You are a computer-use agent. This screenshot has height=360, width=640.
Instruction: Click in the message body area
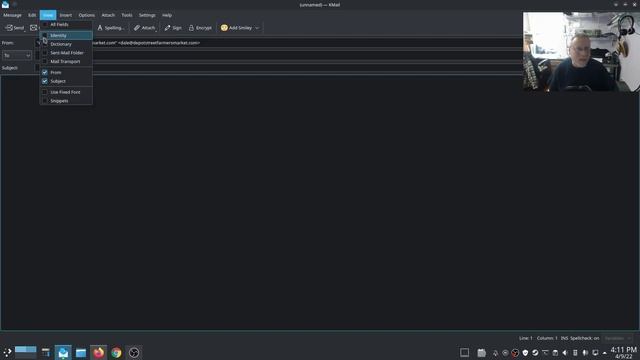[x=320, y=203]
